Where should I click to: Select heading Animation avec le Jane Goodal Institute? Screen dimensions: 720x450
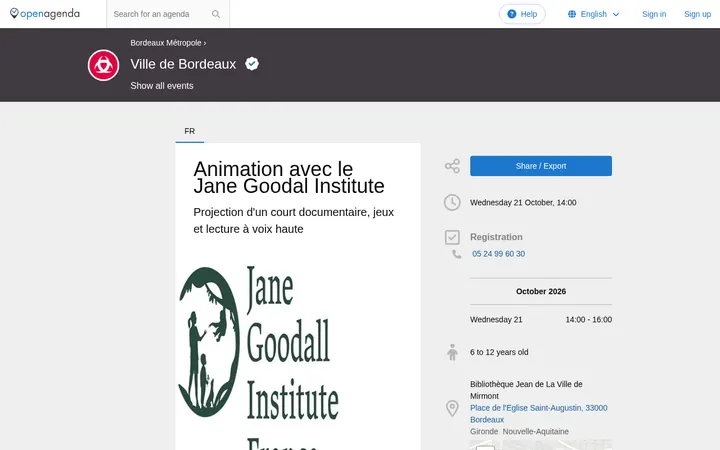pyautogui.click(x=289, y=177)
